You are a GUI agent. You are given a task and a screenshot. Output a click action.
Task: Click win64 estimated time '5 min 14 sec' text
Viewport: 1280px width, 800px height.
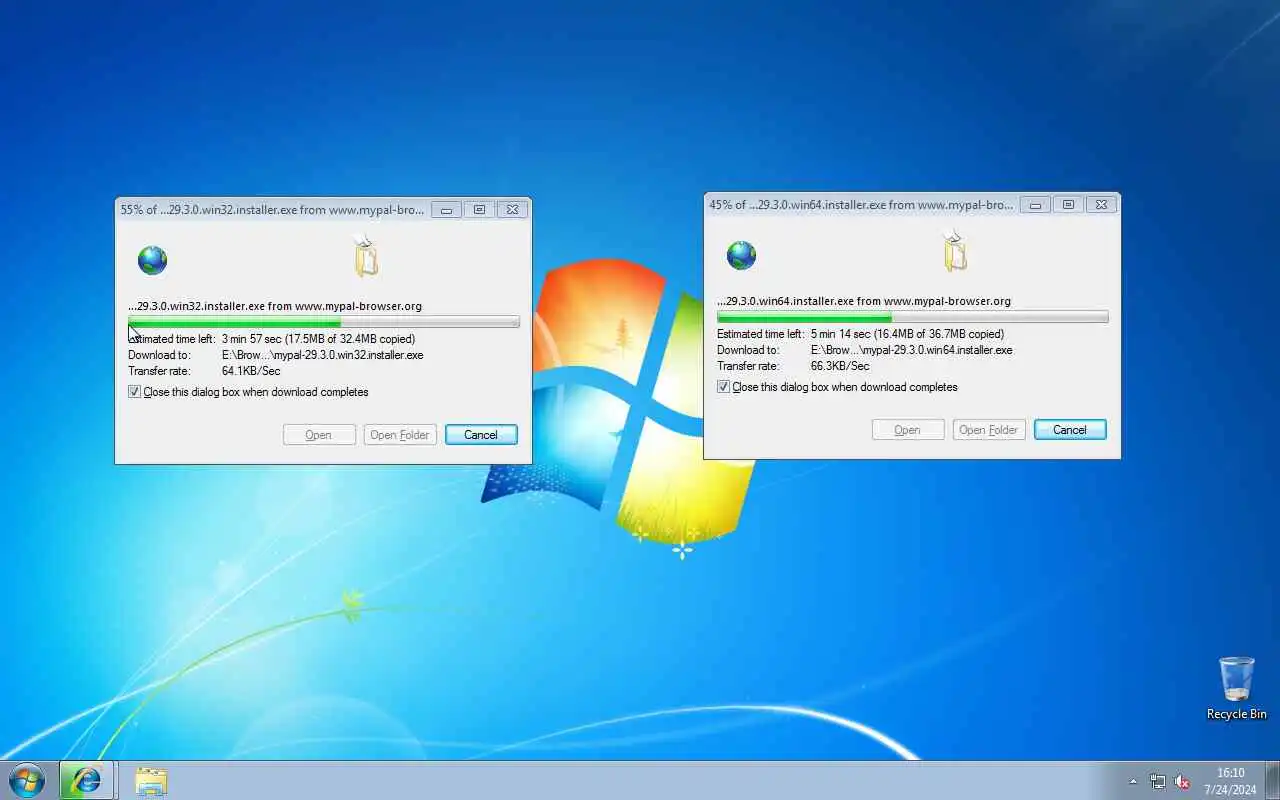[x=842, y=334]
